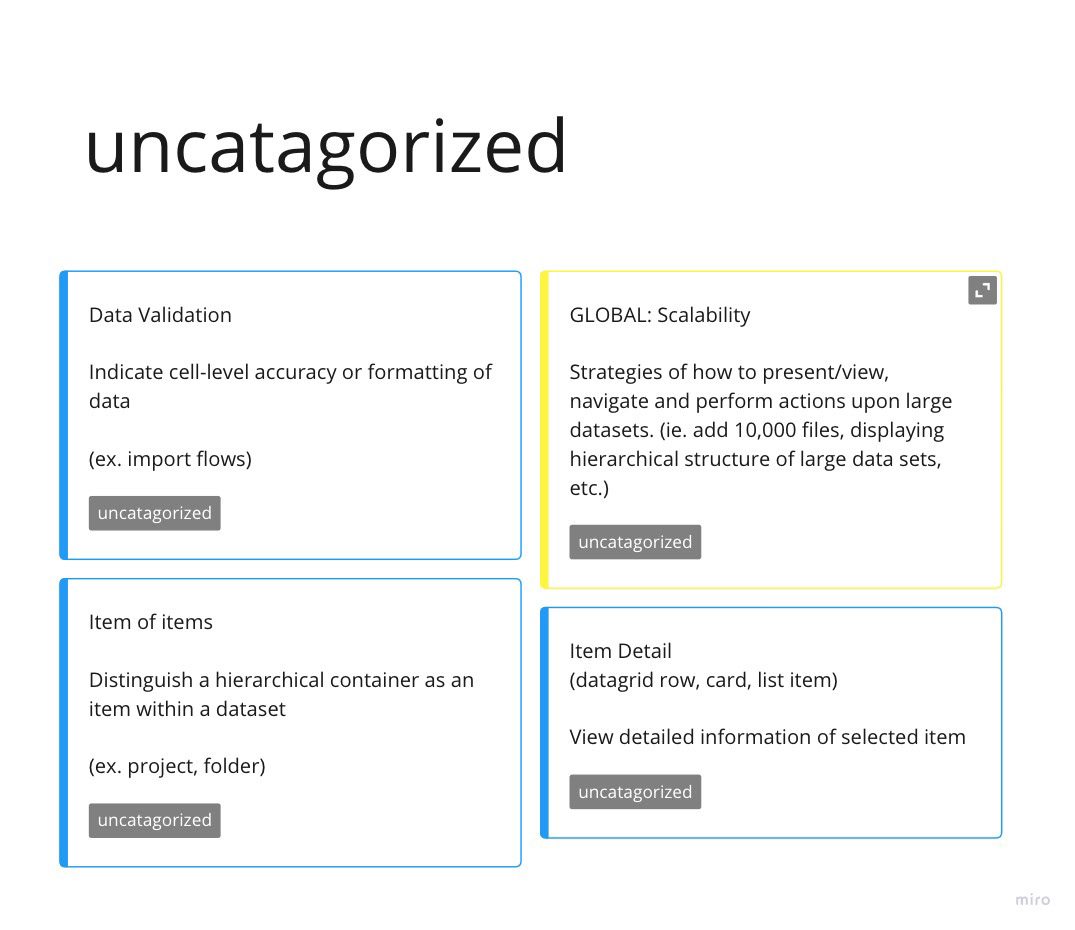Click the blue color bar on the Item Detail card
The width and height of the screenshot is (1075, 930).
pos(544,723)
